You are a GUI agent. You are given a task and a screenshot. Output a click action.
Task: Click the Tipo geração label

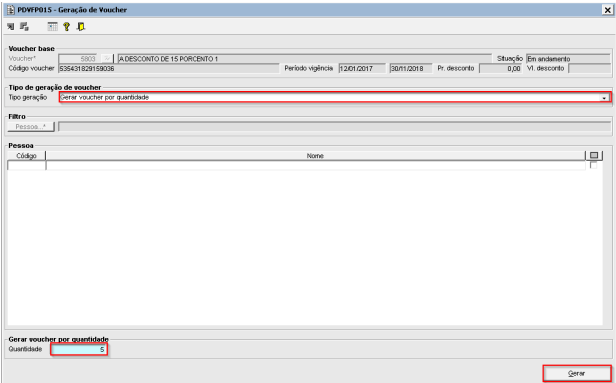tap(28, 97)
